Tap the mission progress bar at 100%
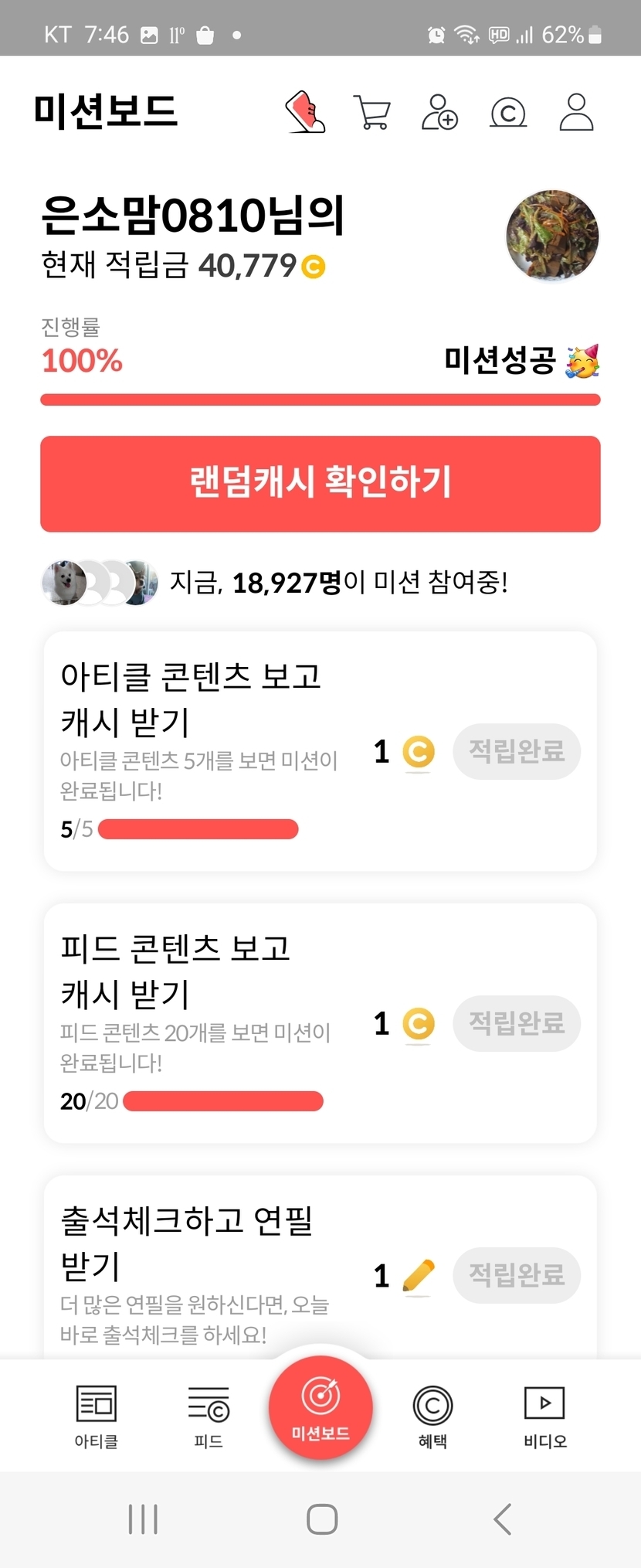 (x=320, y=400)
